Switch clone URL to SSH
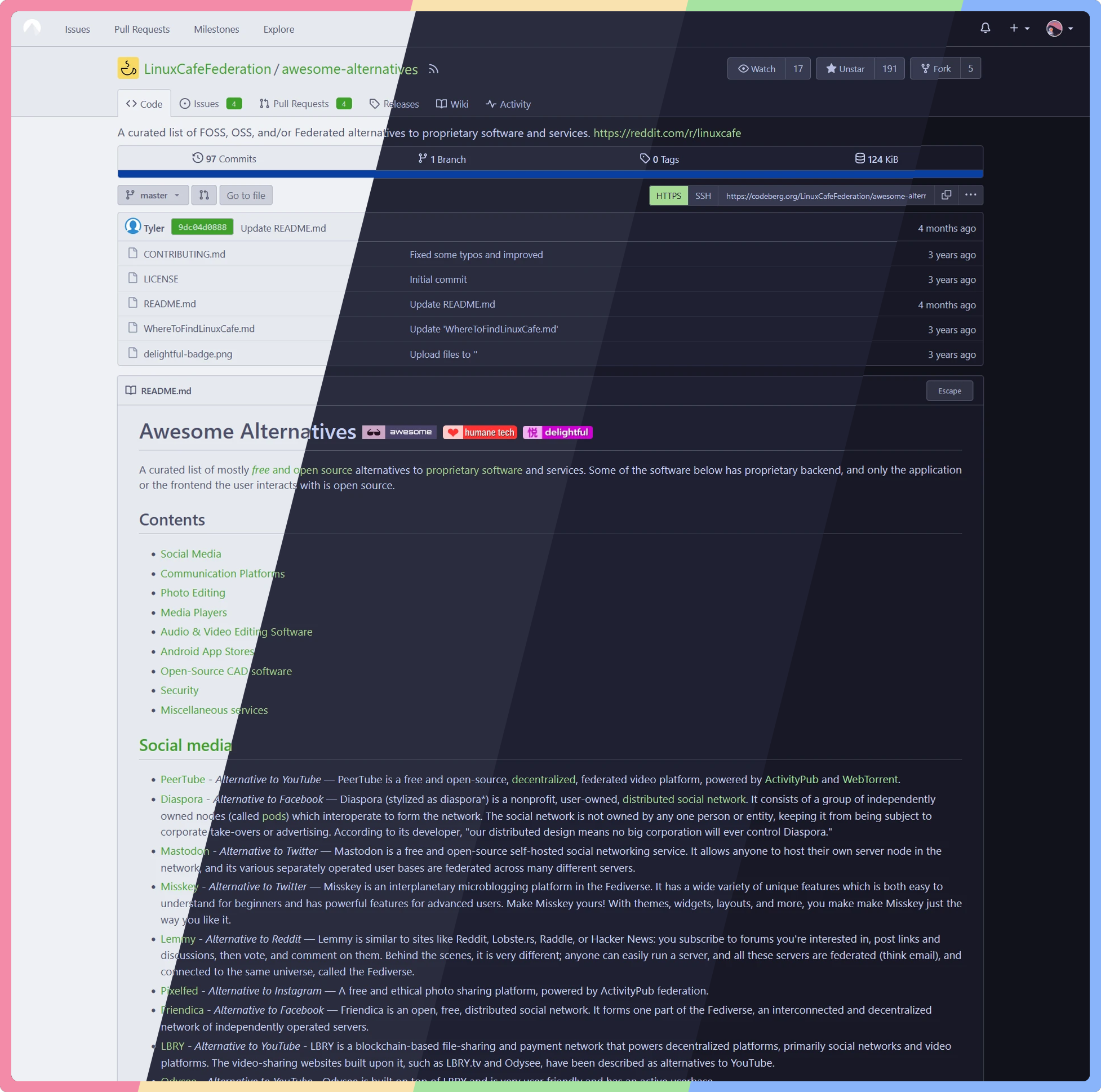Image resolution: width=1101 pixels, height=1092 pixels. pyautogui.click(x=703, y=196)
